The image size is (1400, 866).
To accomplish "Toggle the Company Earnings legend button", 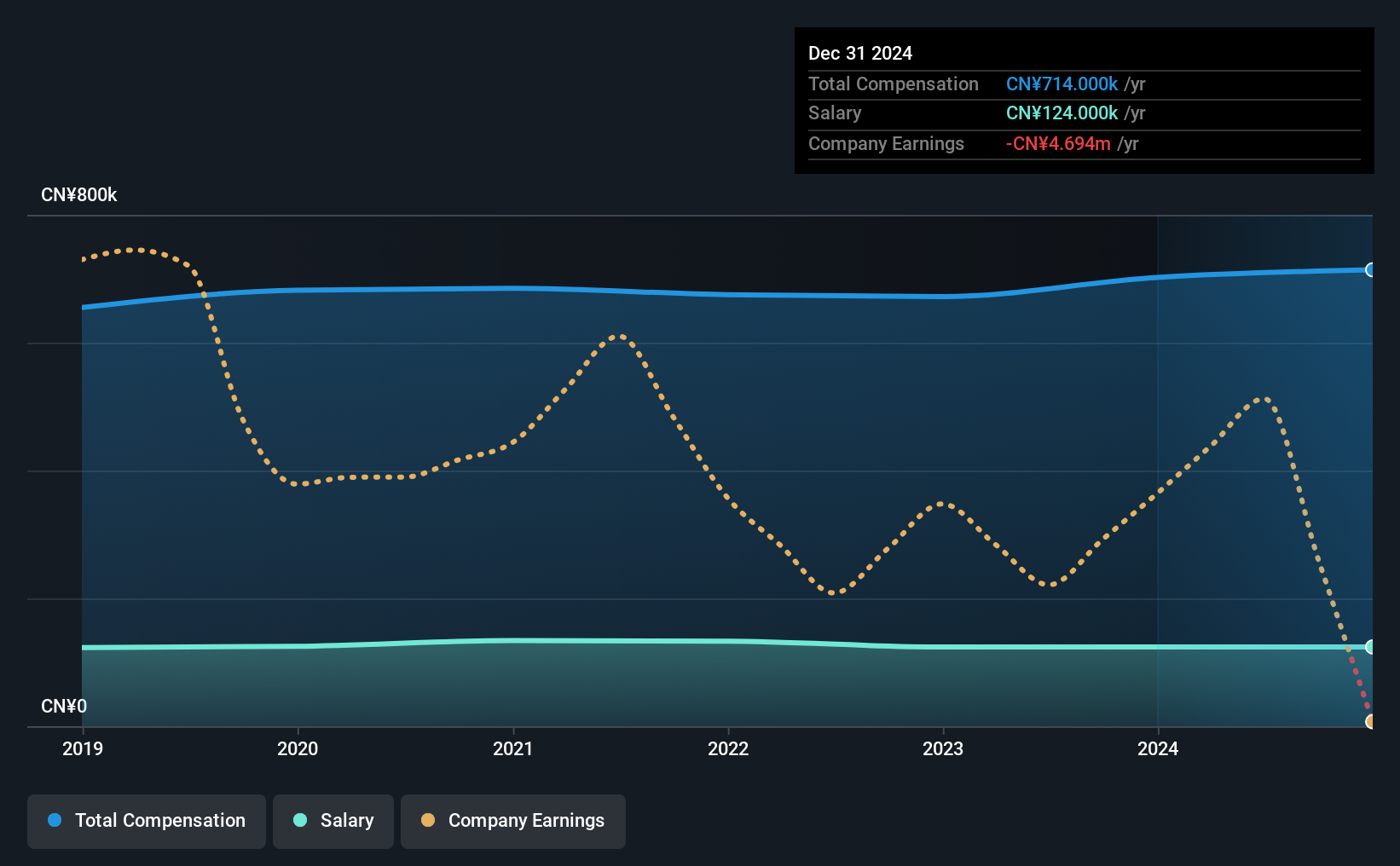I will tap(513, 821).
